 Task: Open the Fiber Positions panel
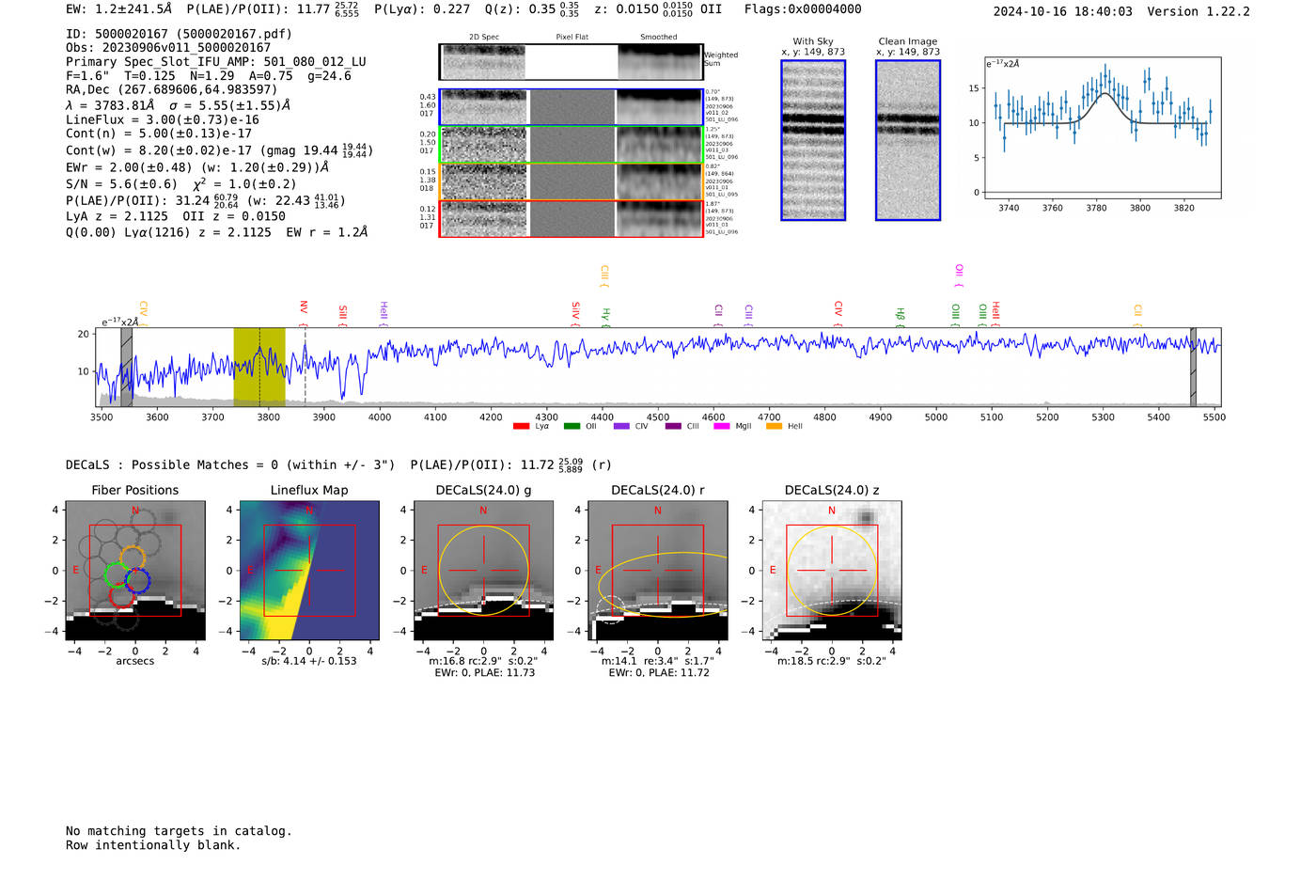pos(135,571)
